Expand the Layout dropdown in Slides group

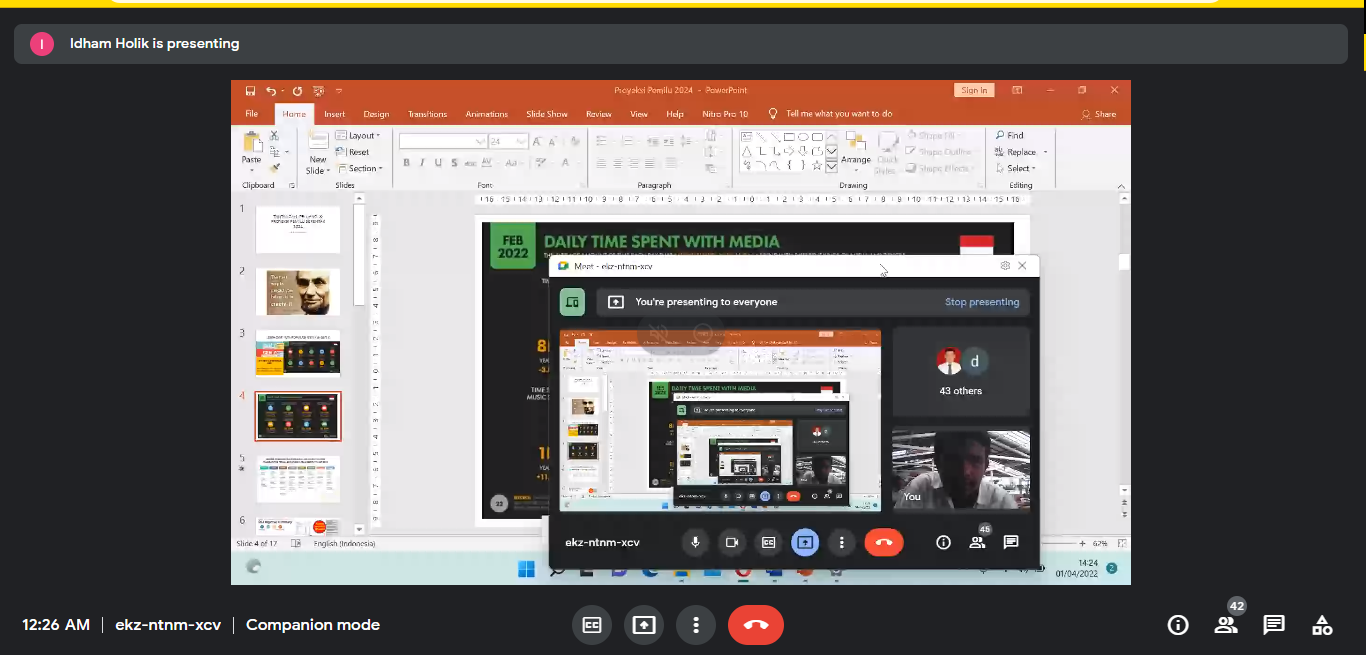click(359, 136)
